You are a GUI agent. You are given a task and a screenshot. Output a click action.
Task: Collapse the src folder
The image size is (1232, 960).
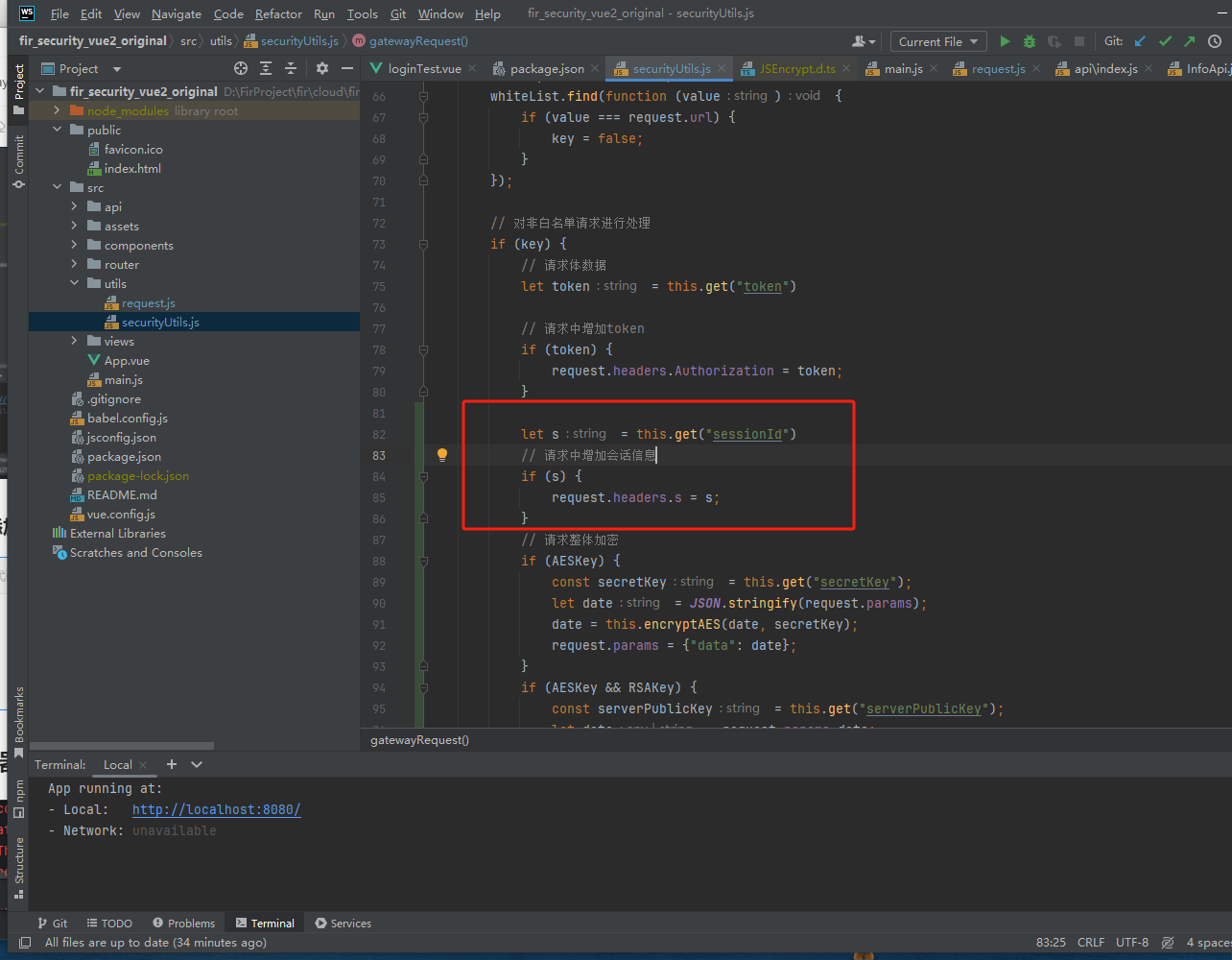coord(57,187)
